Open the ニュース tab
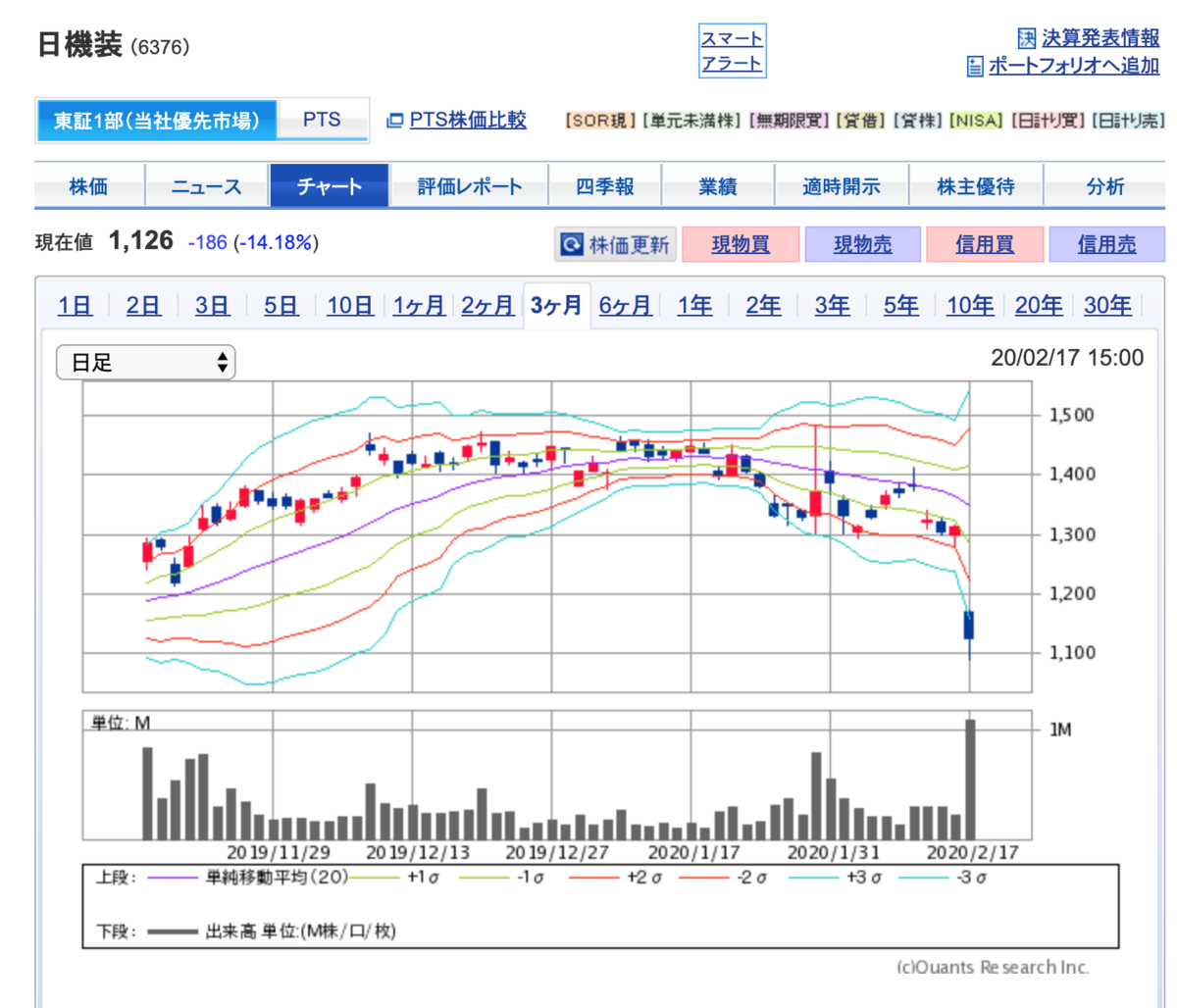This screenshot has height=1008, width=1177. 206,186
